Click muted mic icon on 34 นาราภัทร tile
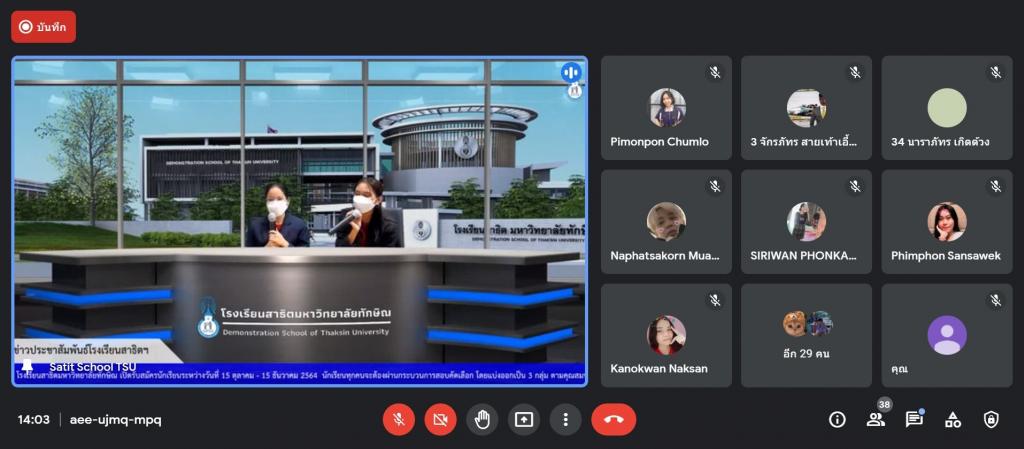Image resolution: width=1024 pixels, height=449 pixels. 995,72
